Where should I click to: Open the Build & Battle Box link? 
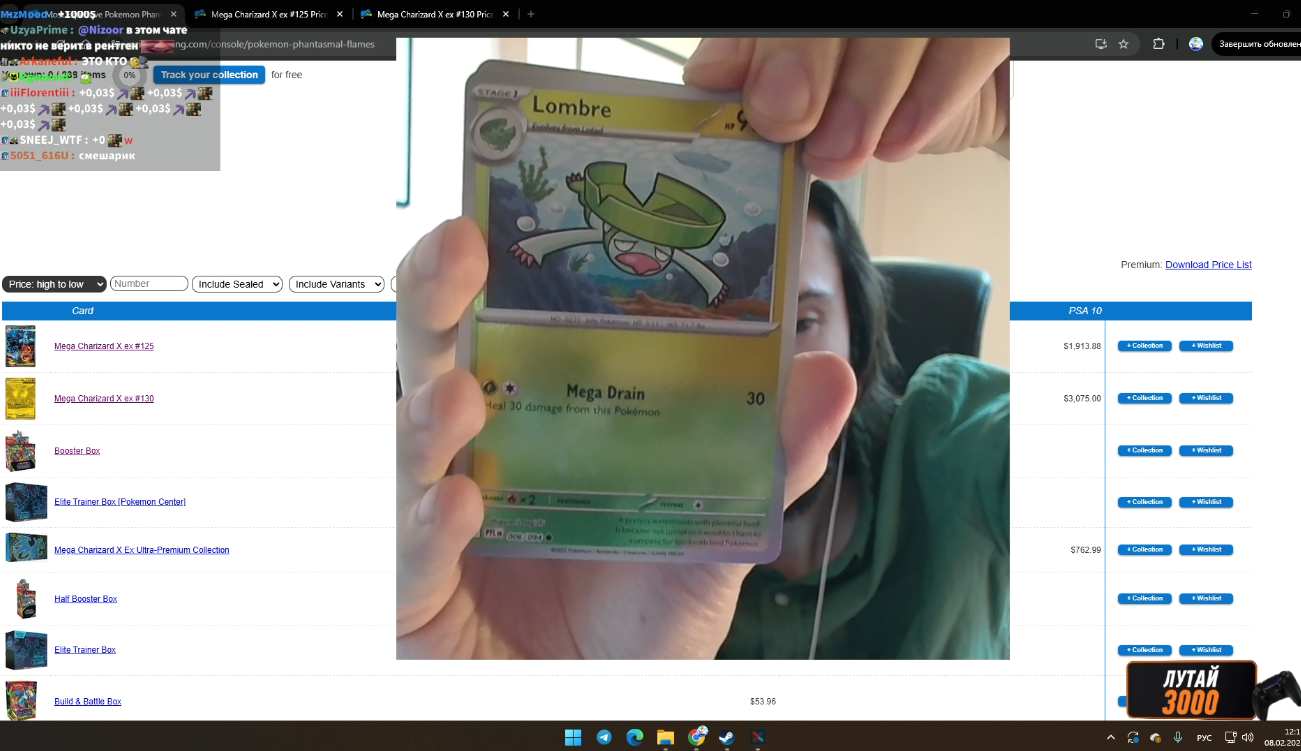click(88, 702)
